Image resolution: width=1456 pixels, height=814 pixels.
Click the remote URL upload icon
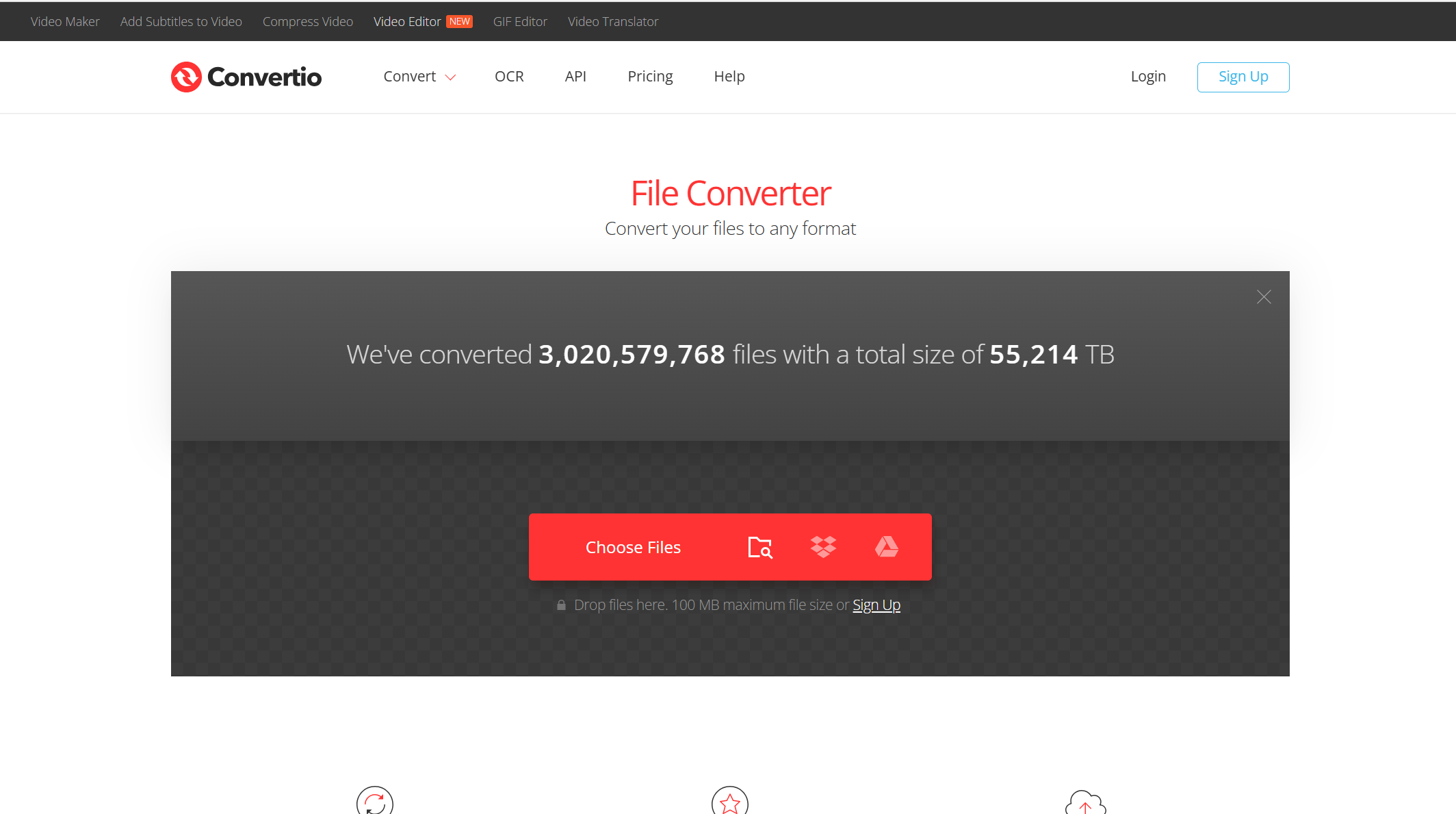[x=760, y=547]
